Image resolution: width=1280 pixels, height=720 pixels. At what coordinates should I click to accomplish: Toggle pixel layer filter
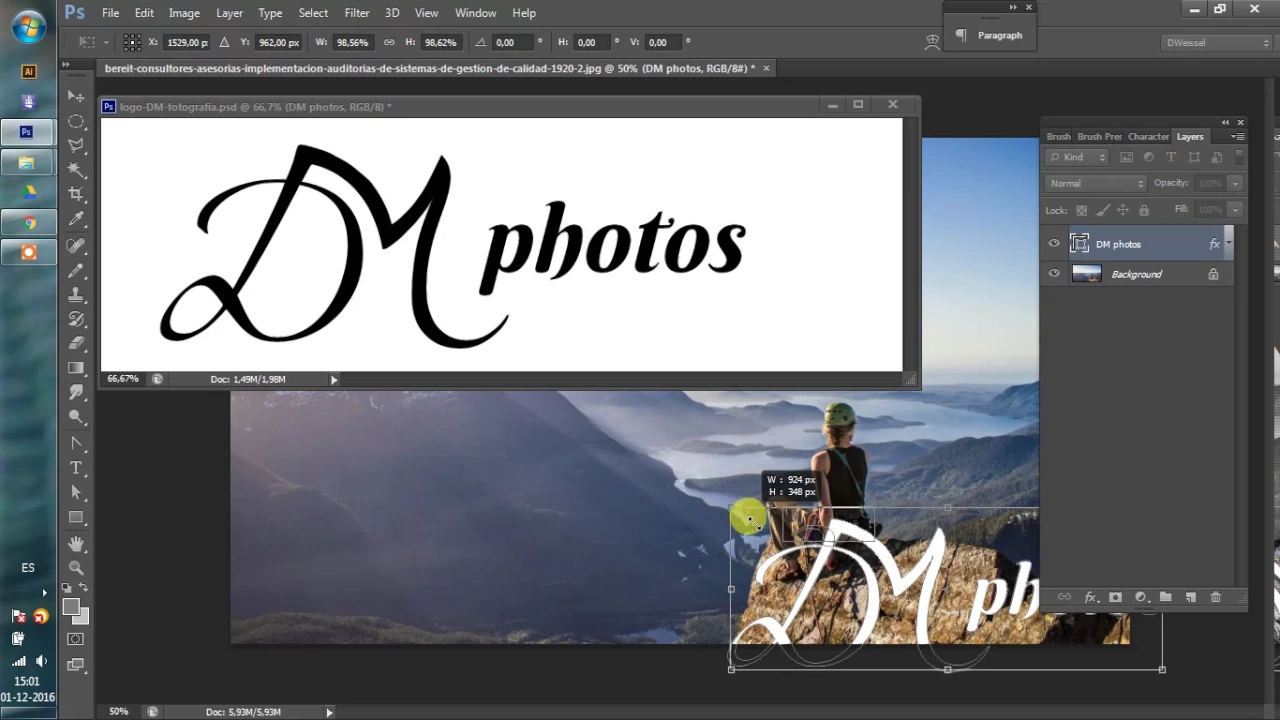point(1127,157)
